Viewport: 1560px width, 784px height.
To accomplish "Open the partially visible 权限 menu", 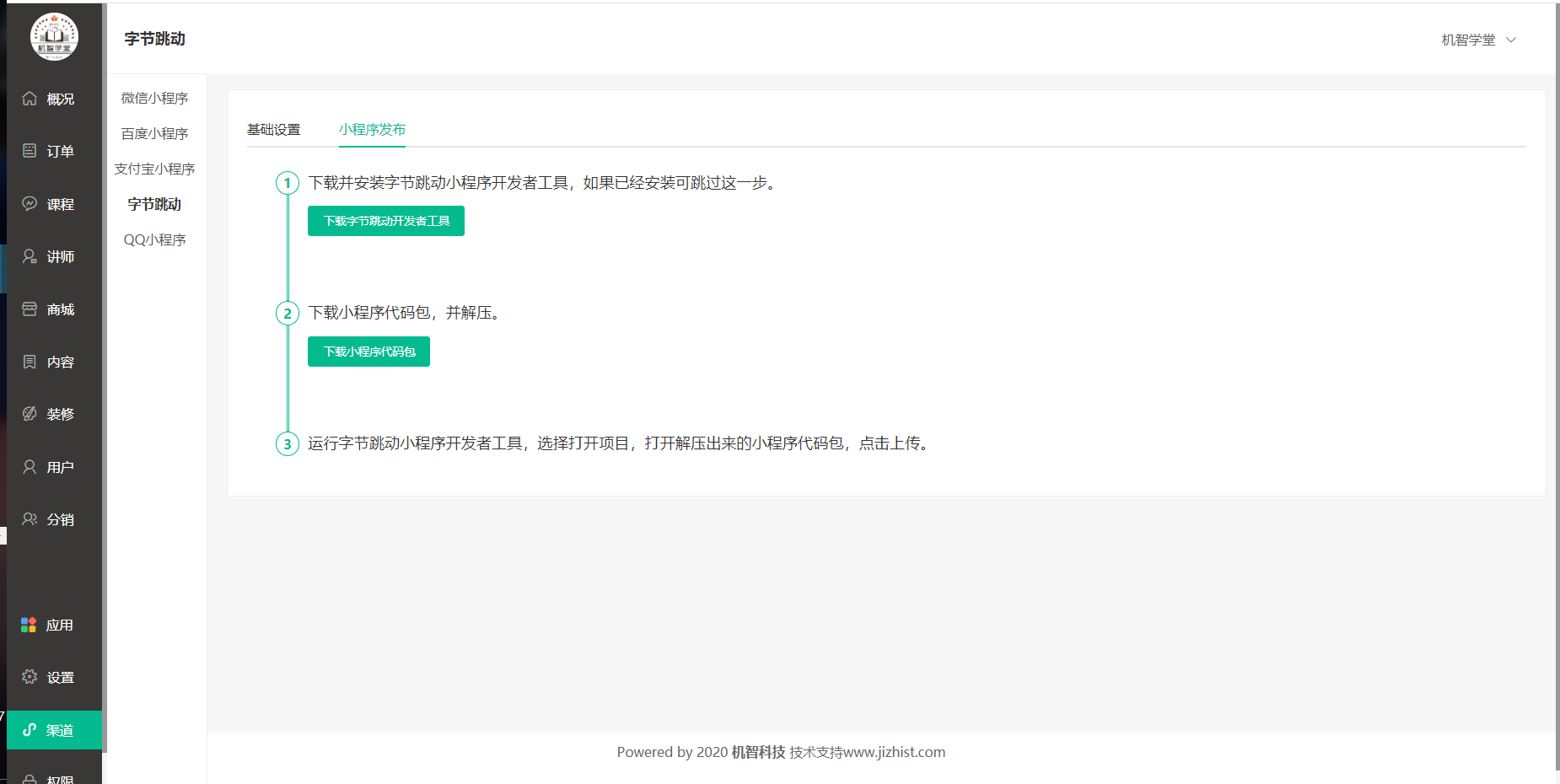I will click(x=54, y=778).
